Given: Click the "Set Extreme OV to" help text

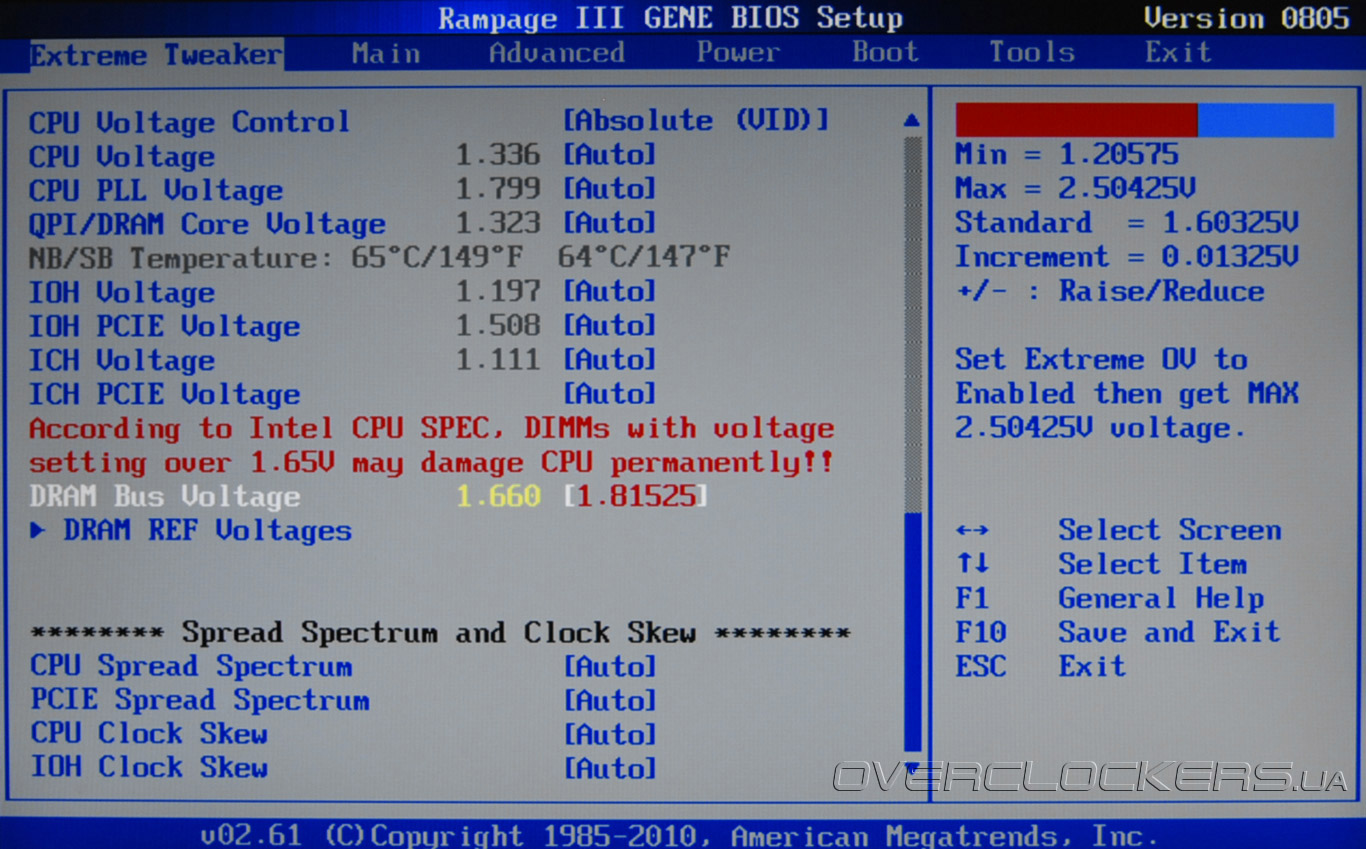Looking at the screenshot, I should click(x=1101, y=359).
